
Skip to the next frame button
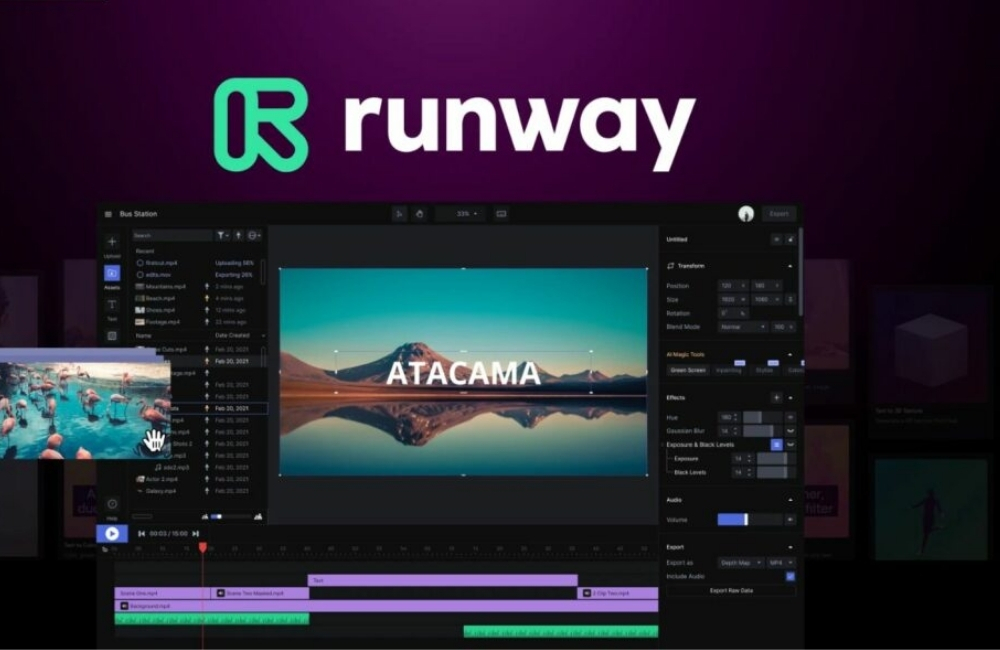(x=196, y=534)
